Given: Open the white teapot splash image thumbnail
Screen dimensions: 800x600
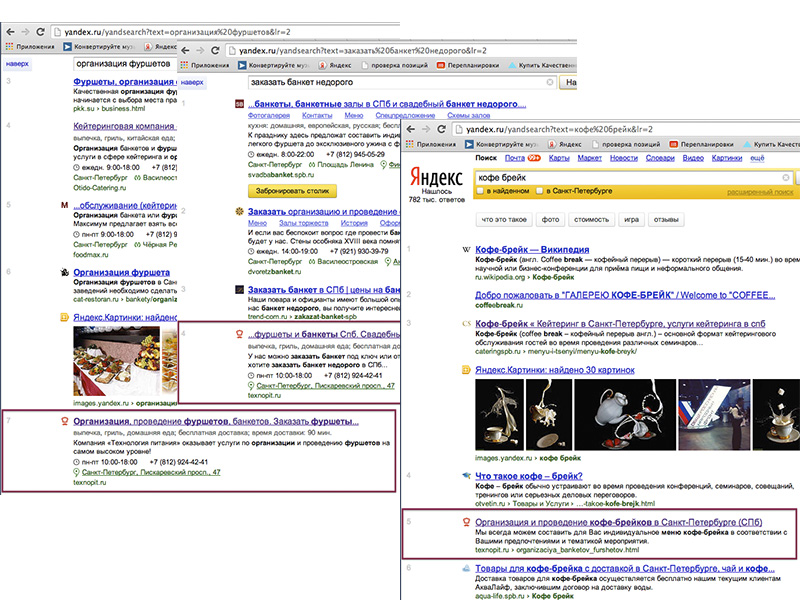Looking at the screenshot, I should 625,415.
